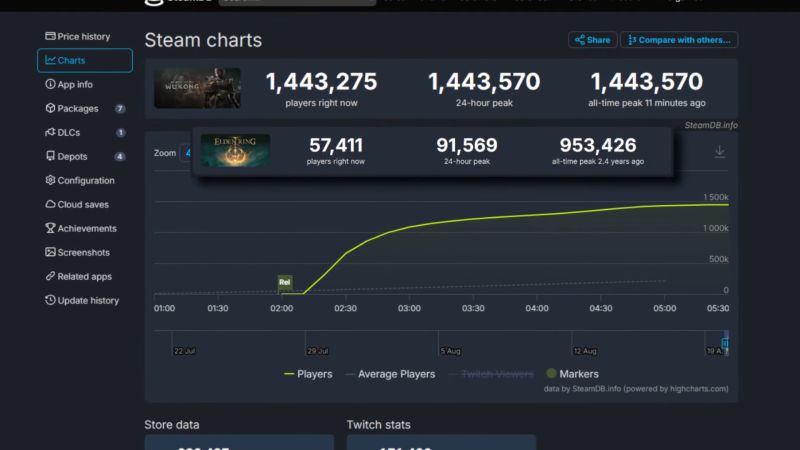Click the 1,443,275 players right now figure

pyautogui.click(x=321, y=82)
